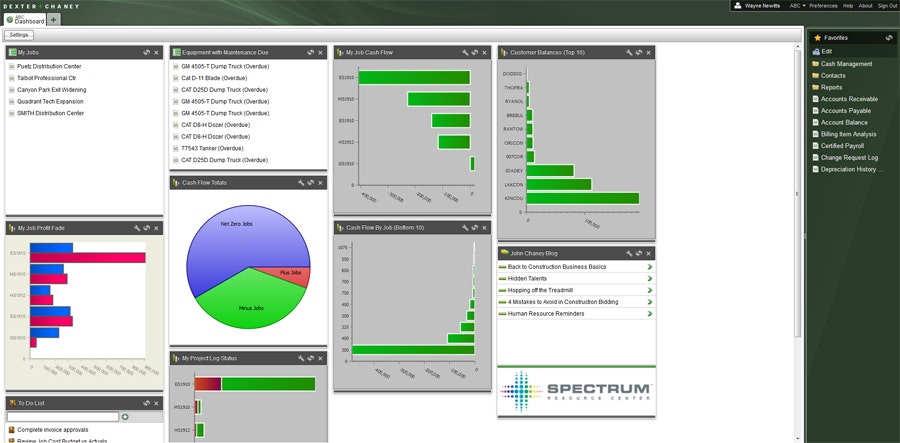Image resolution: width=900 pixels, height=443 pixels.
Task: Click the To Do List text field
Action: tap(62, 416)
